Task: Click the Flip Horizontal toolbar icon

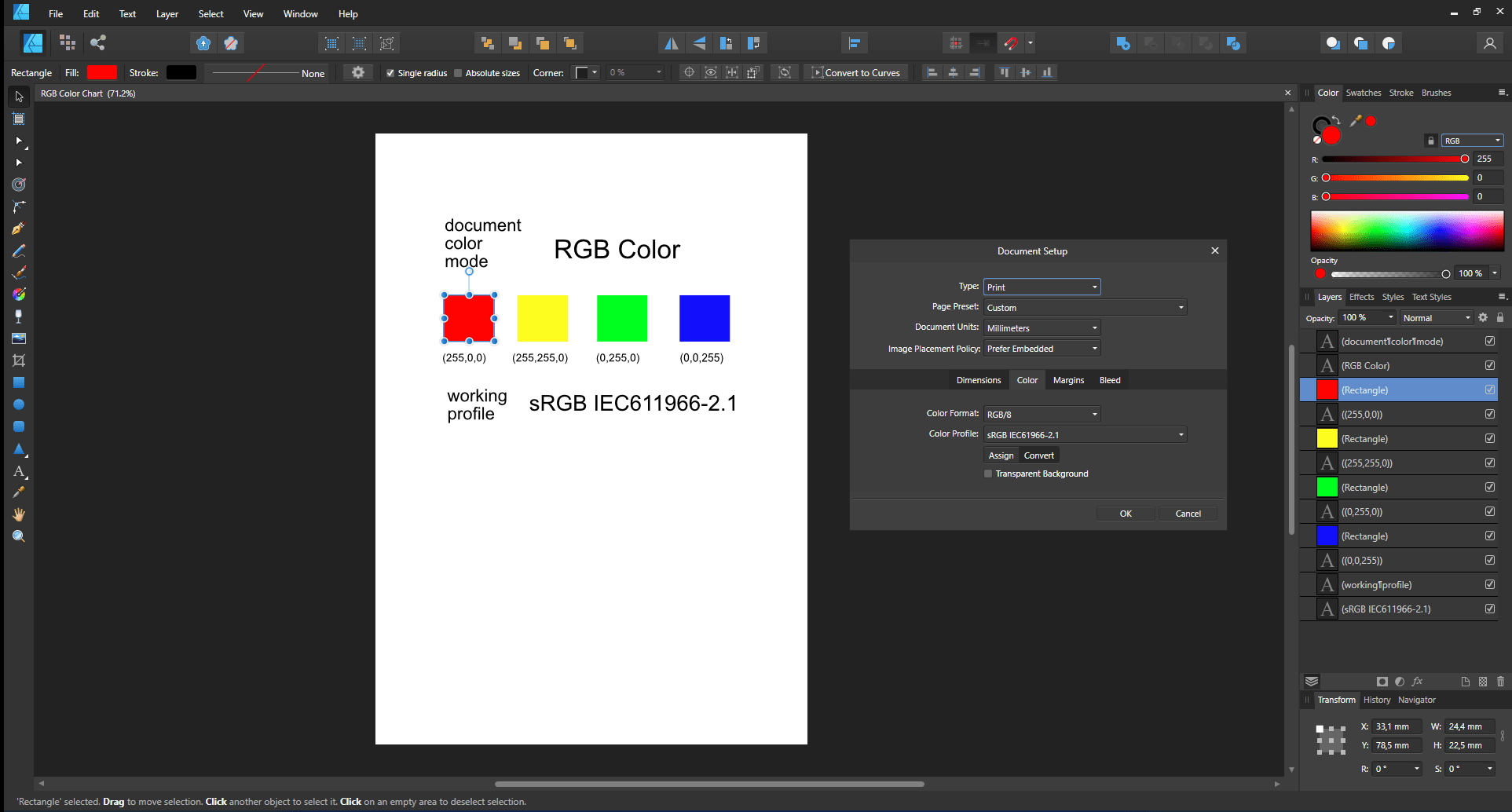Action: [x=671, y=43]
